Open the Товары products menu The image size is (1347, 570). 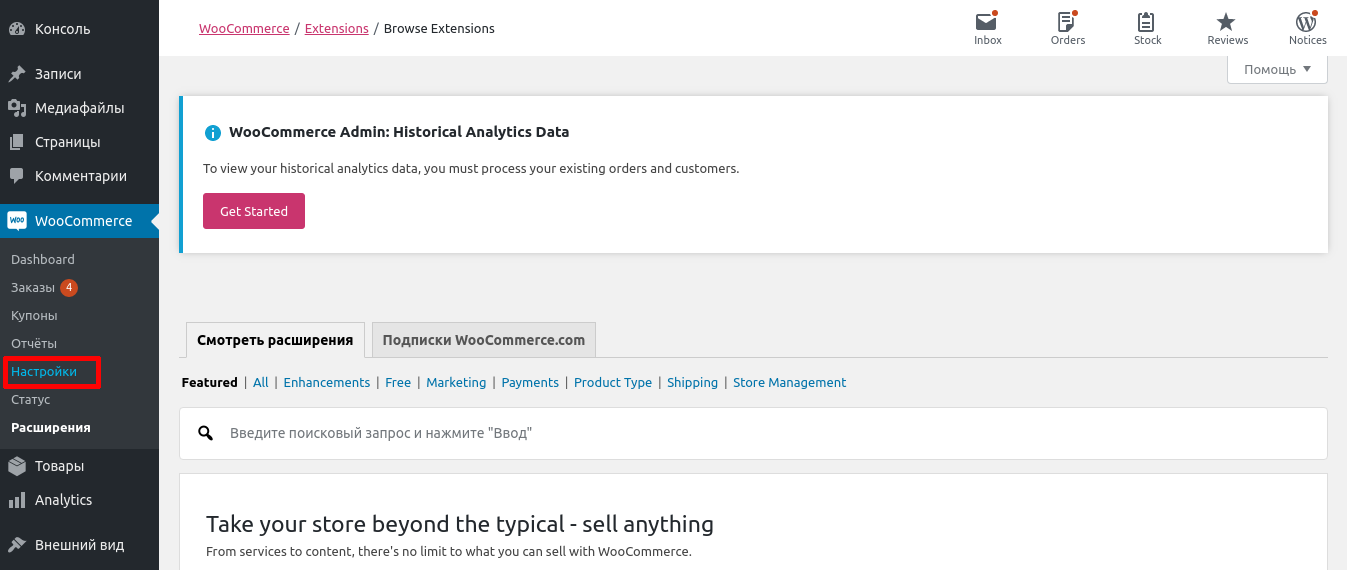[59, 466]
